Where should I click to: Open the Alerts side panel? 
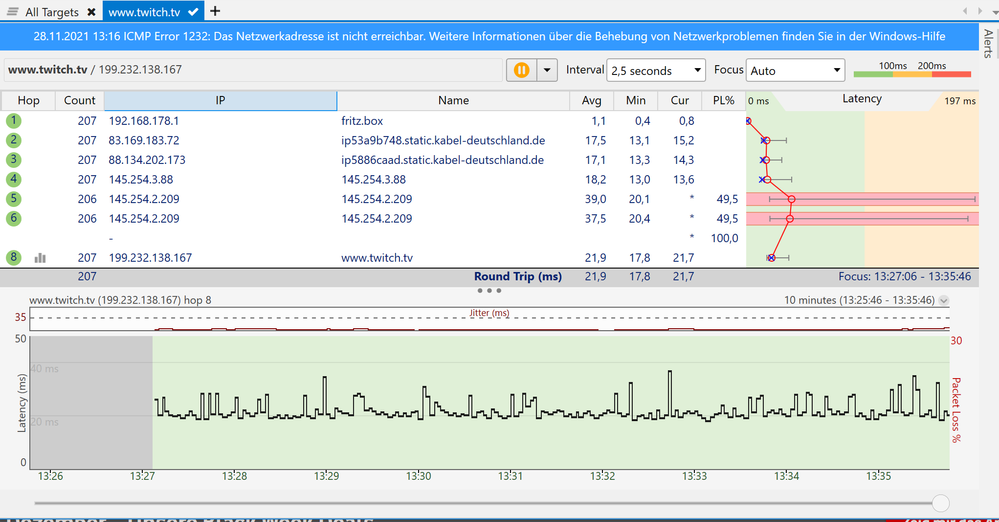(988, 43)
